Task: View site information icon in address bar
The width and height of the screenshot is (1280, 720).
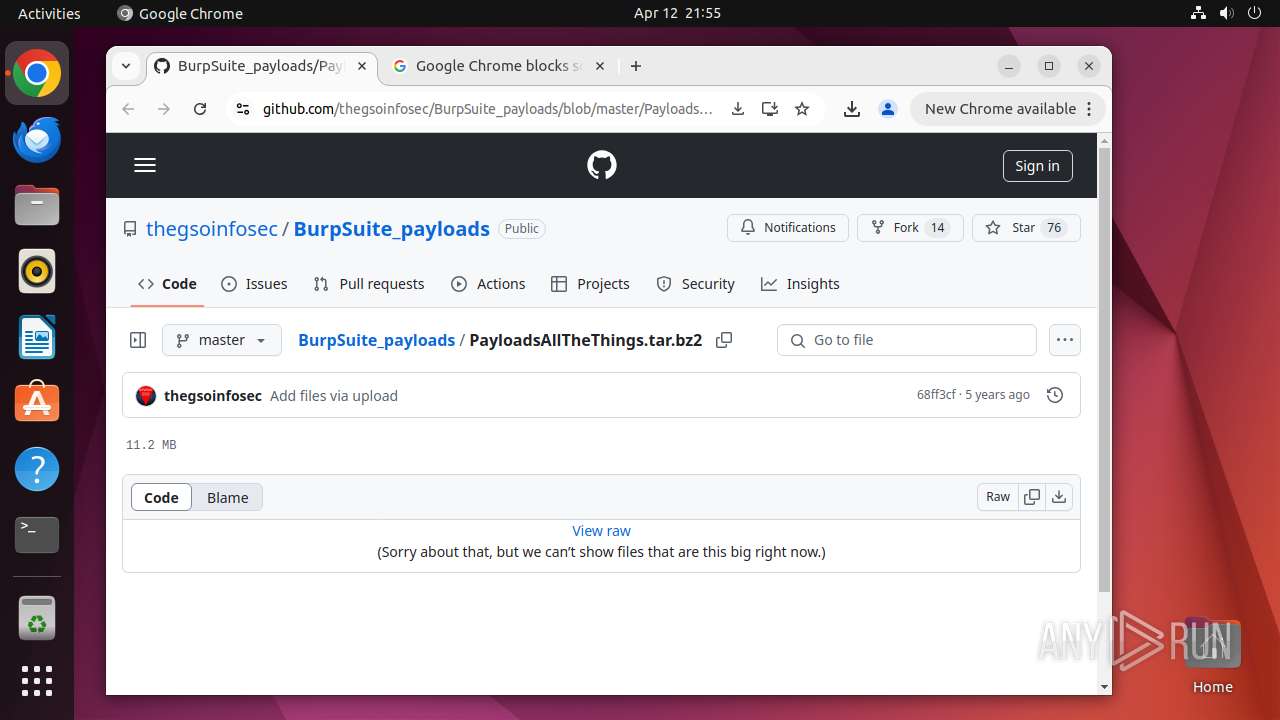Action: click(x=241, y=109)
